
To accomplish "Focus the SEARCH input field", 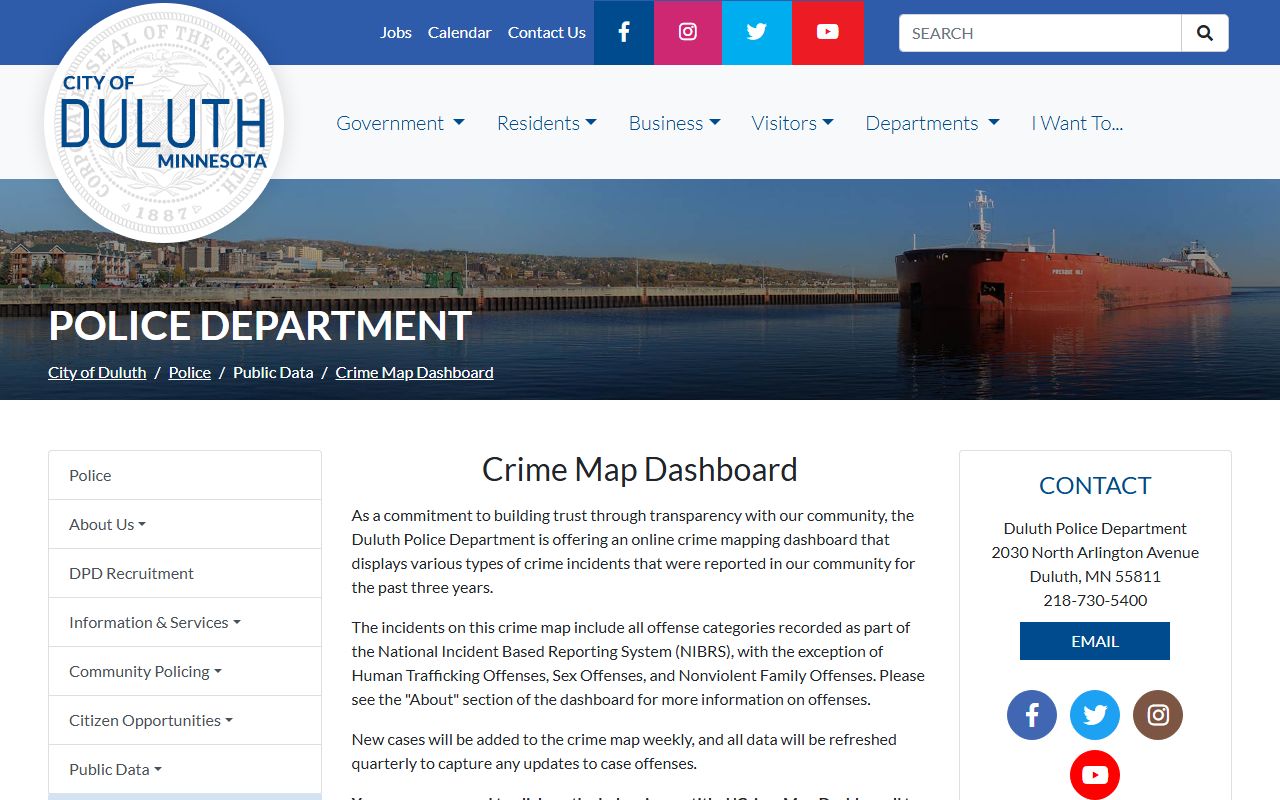I will point(1040,33).
